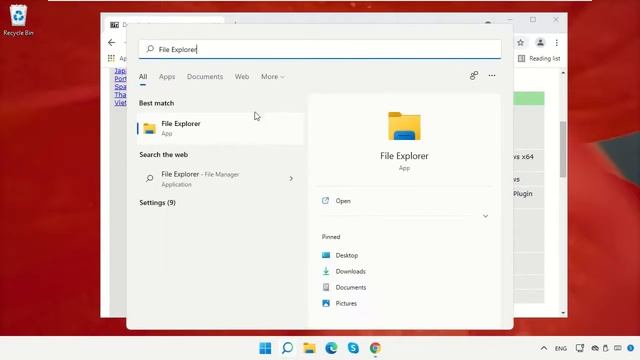The width and height of the screenshot is (640, 360).
Task: Switch to the Documents search tab
Action: point(205,77)
